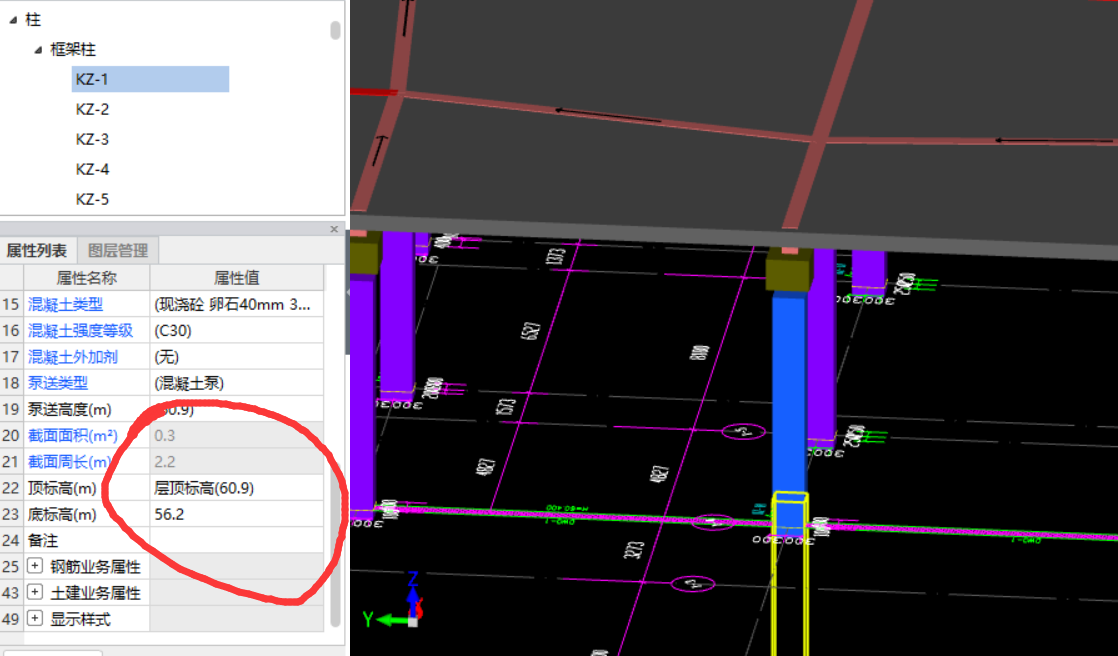Image resolution: width=1118 pixels, height=656 pixels.
Task: Edit the (混凝土泵) pump type value
Action: click(237, 383)
